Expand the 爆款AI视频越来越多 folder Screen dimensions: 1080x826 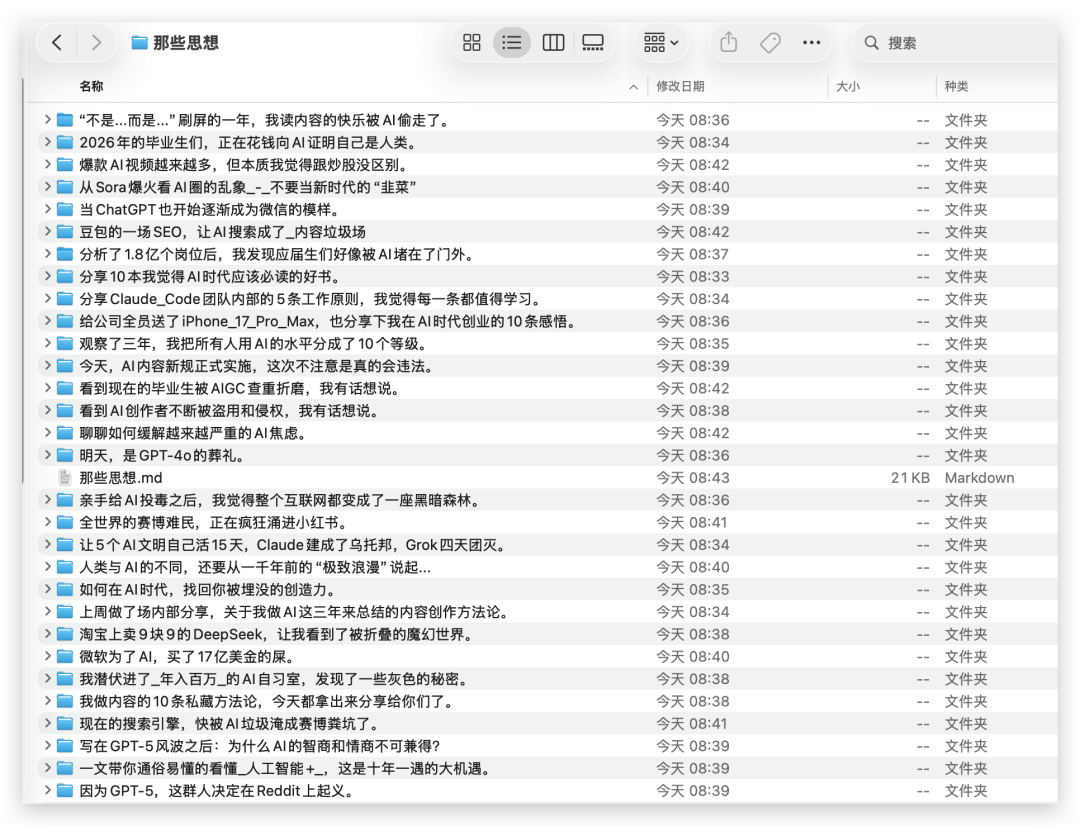pos(48,165)
